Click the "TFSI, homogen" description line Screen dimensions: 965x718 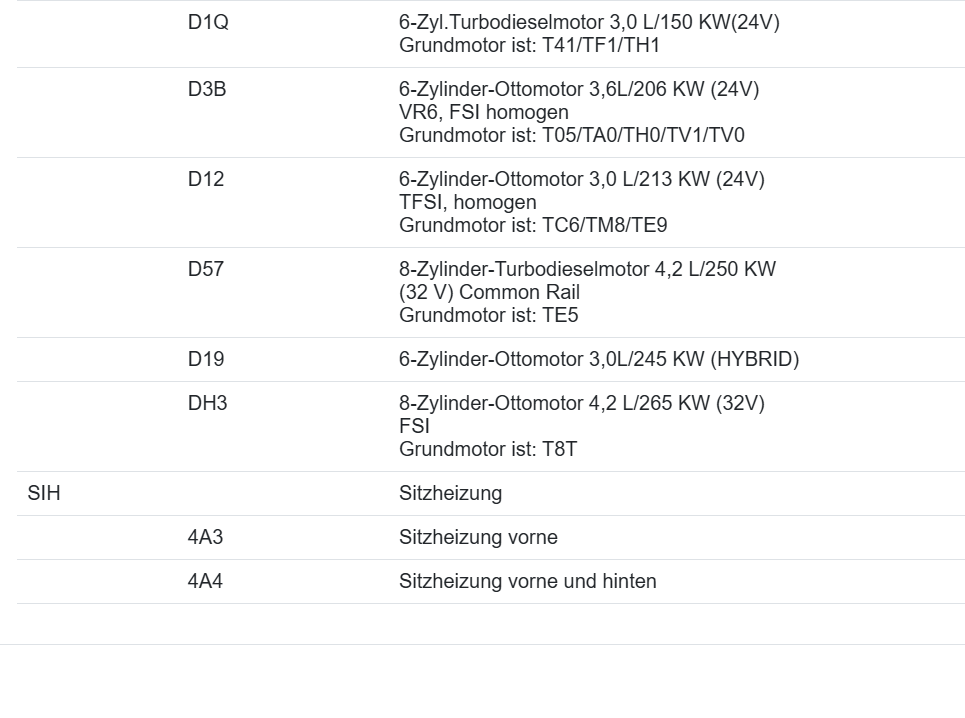pyautogui.click(x=467, y=203)
